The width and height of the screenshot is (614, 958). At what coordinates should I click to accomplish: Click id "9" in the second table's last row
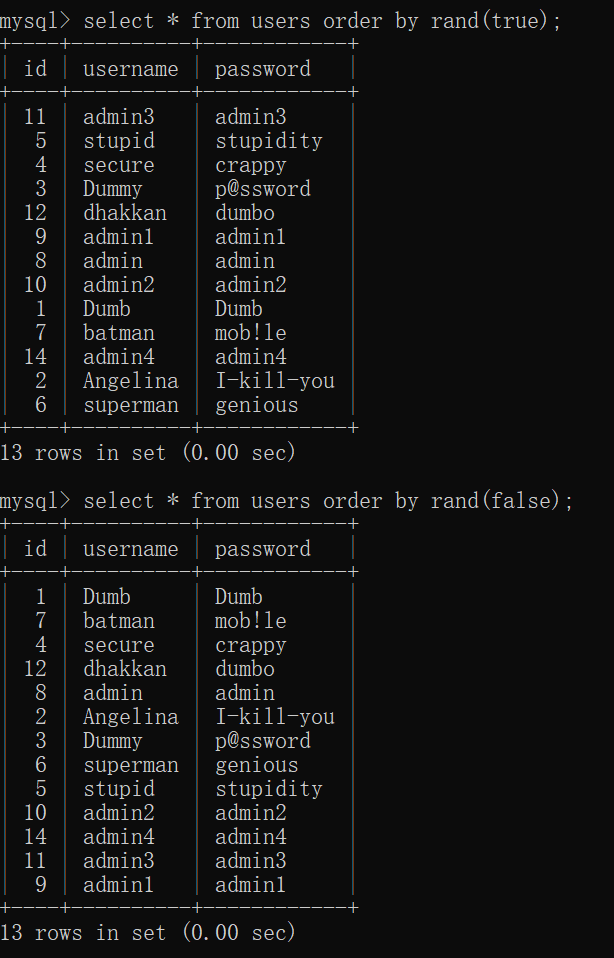click(x=41, y=885)
